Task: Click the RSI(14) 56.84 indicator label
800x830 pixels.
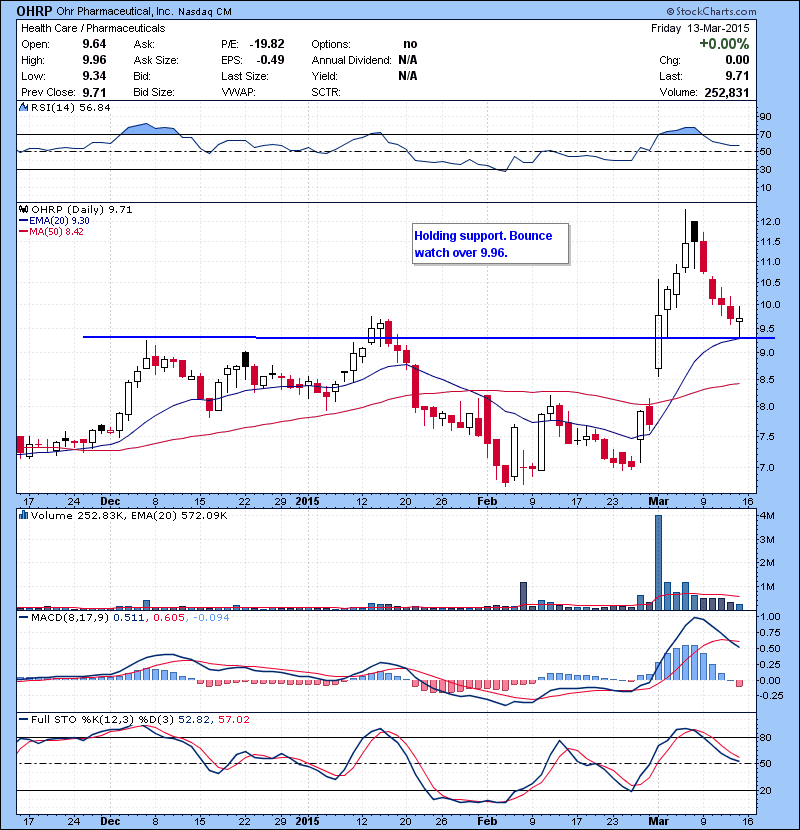Action: point(70,107)
